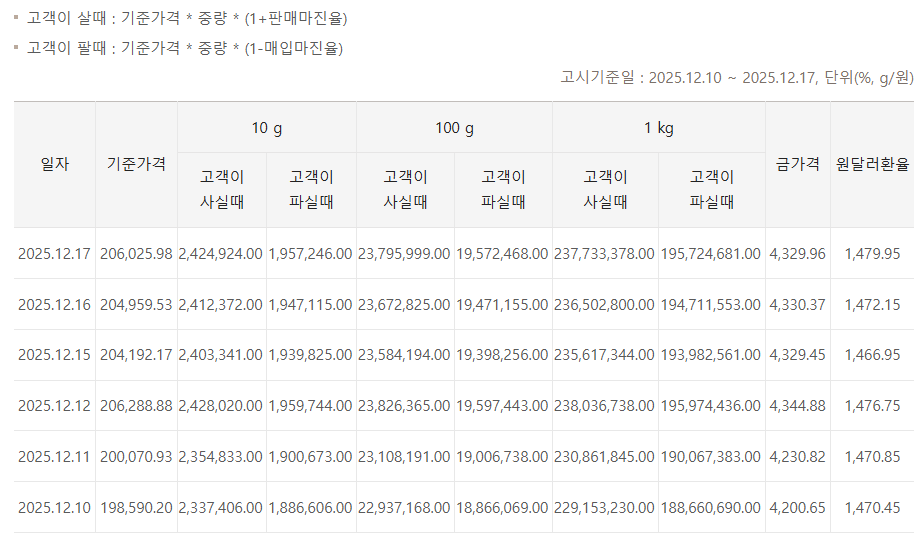The width and height of the screenshot is (924, 546).
Task: Select the date cell 2025.12.17
Action: (x=54, y=254)
